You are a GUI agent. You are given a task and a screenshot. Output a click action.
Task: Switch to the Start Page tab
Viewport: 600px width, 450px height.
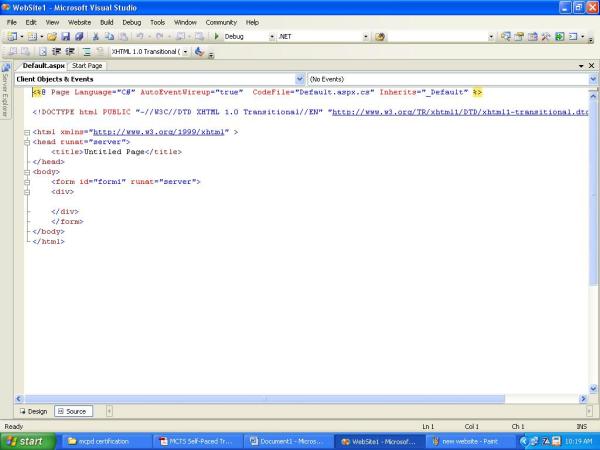pyautogui.click(x=87, y=66)
